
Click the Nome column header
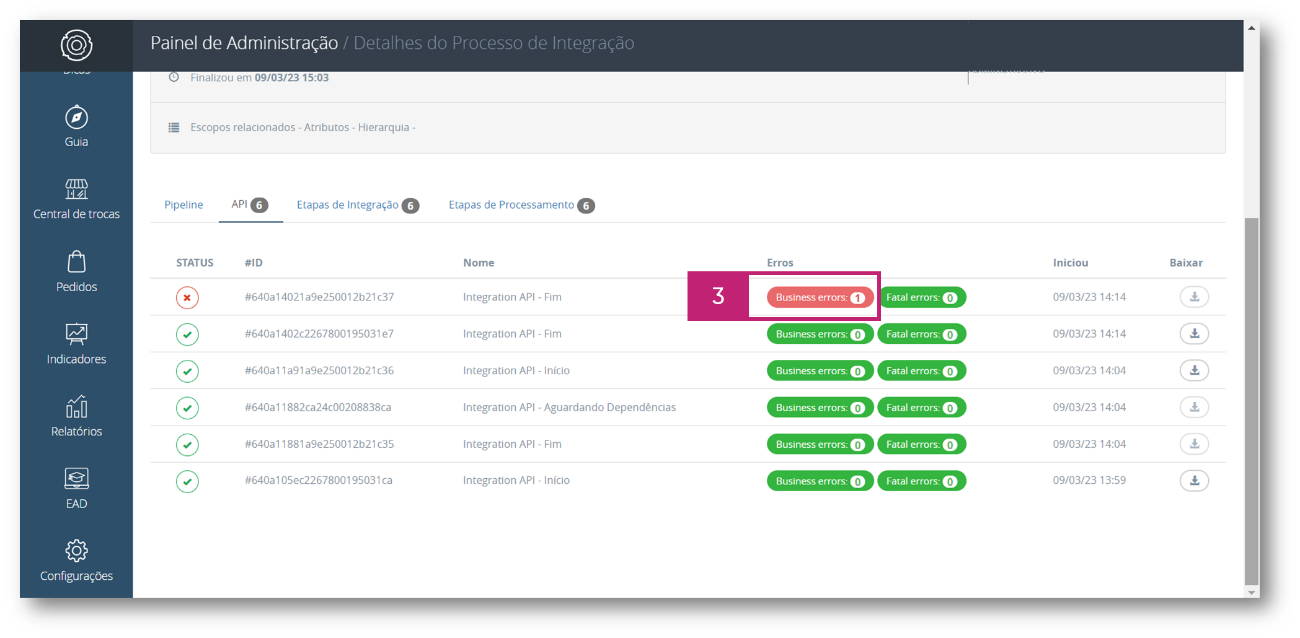[x=479, y=263]
